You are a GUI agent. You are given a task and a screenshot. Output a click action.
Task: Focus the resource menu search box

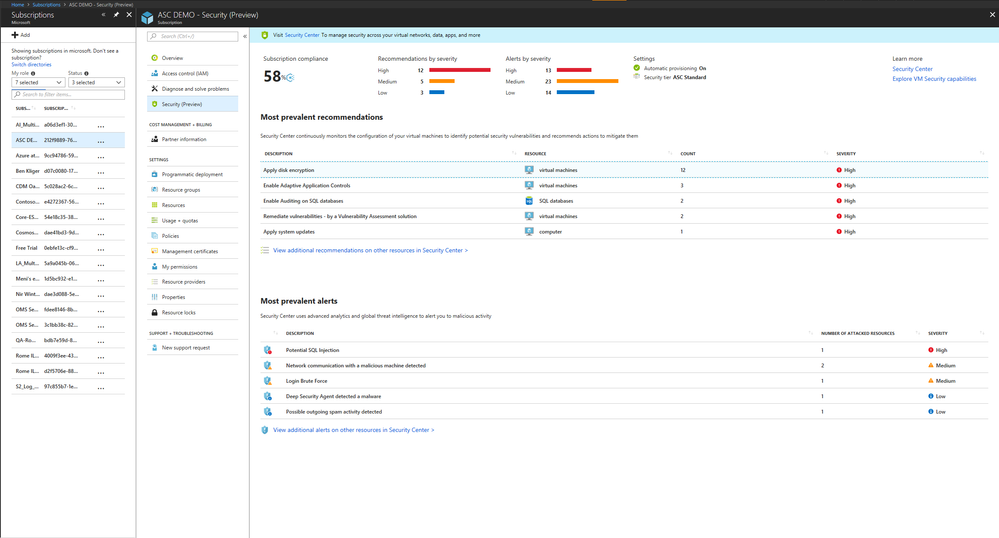192,36
